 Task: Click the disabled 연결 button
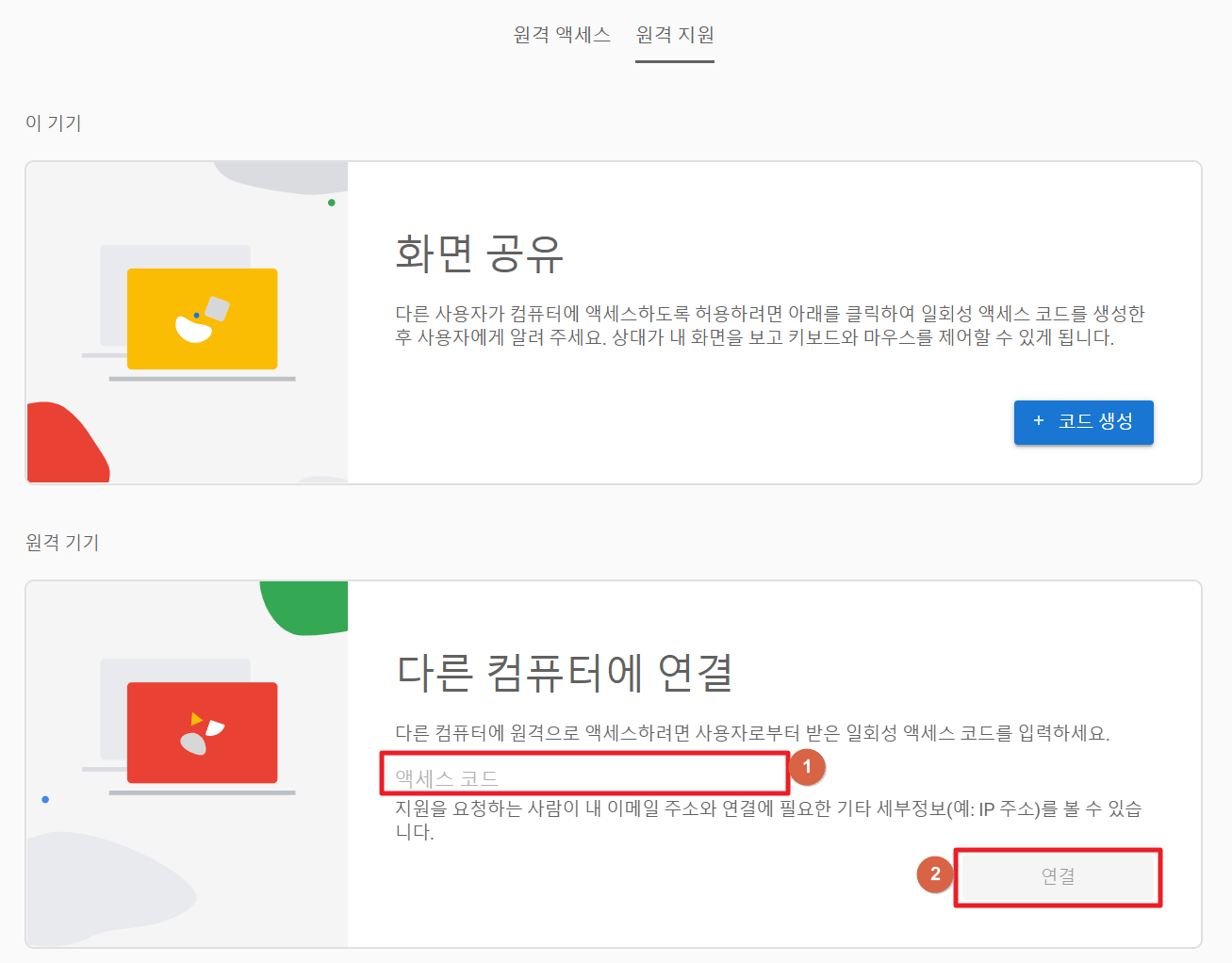[x=1058, y=877]
